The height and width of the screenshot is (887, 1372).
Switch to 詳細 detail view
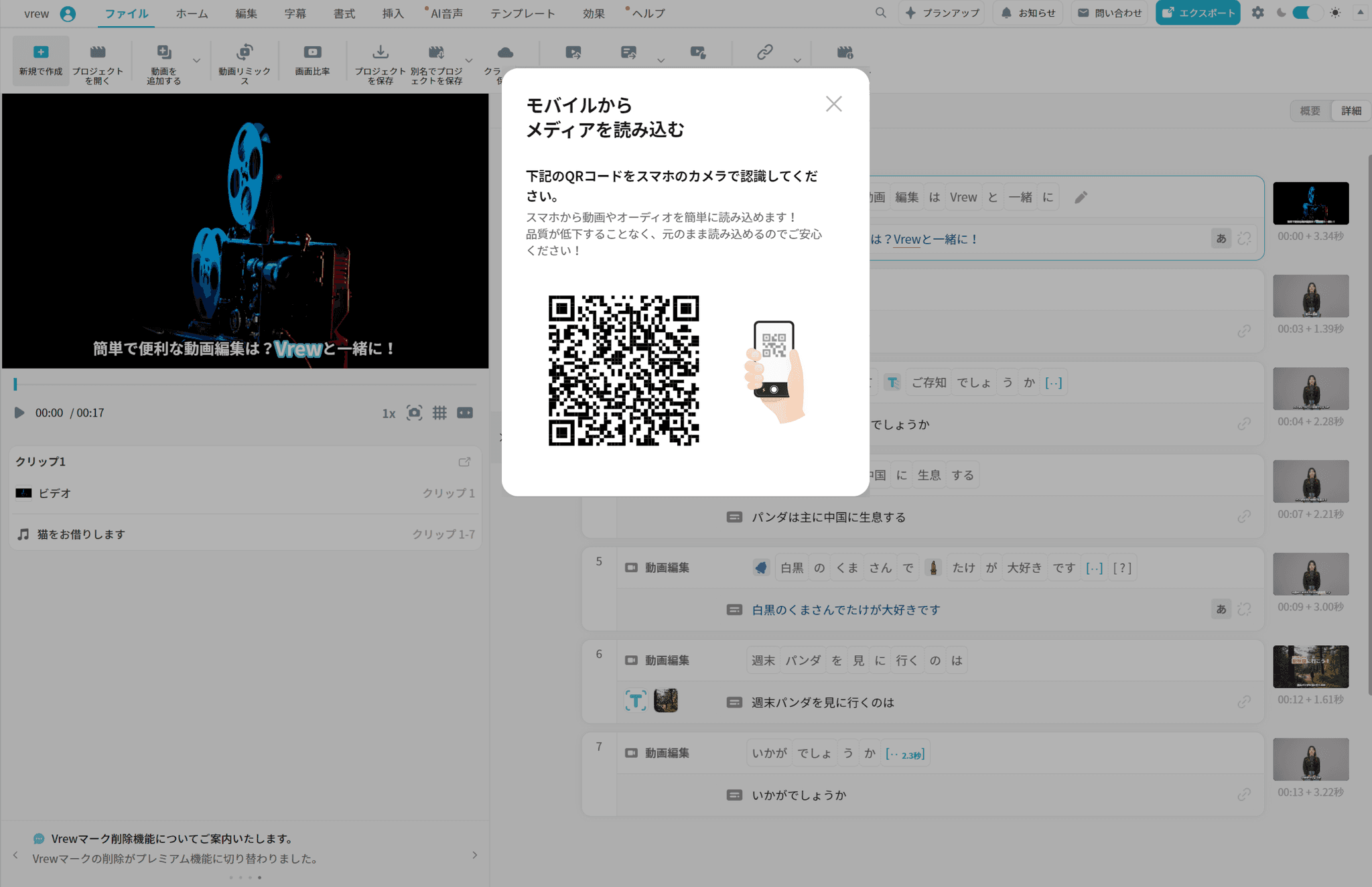point(1351,111)
